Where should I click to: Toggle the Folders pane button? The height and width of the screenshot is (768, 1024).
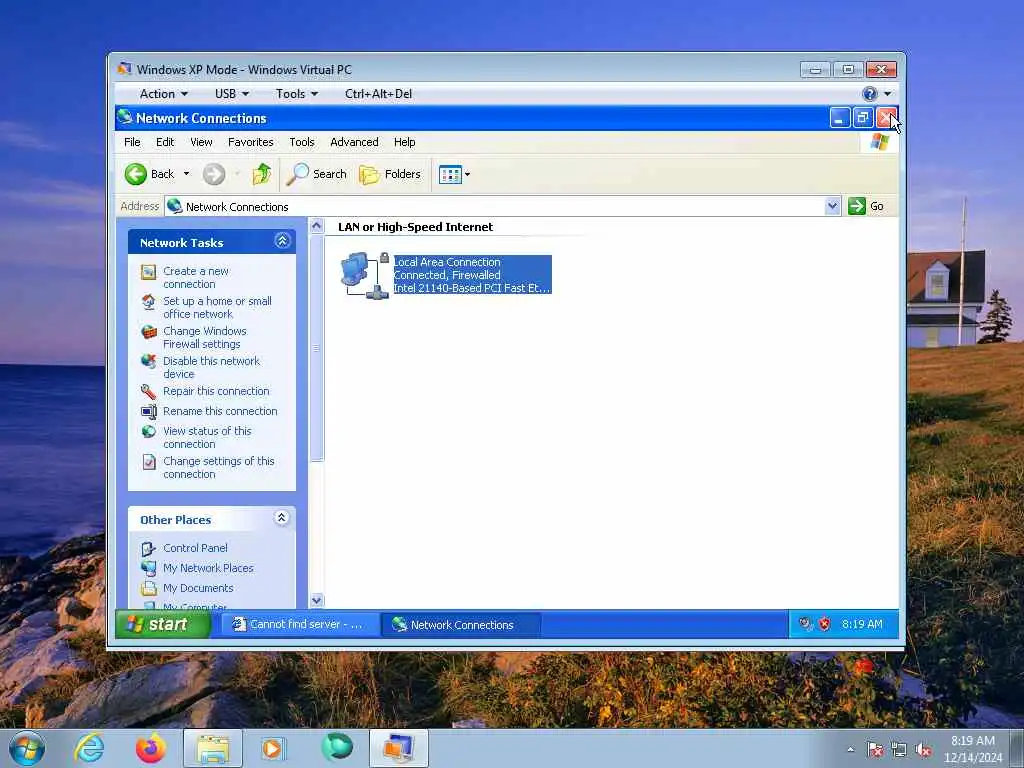(x=391, y=174)
